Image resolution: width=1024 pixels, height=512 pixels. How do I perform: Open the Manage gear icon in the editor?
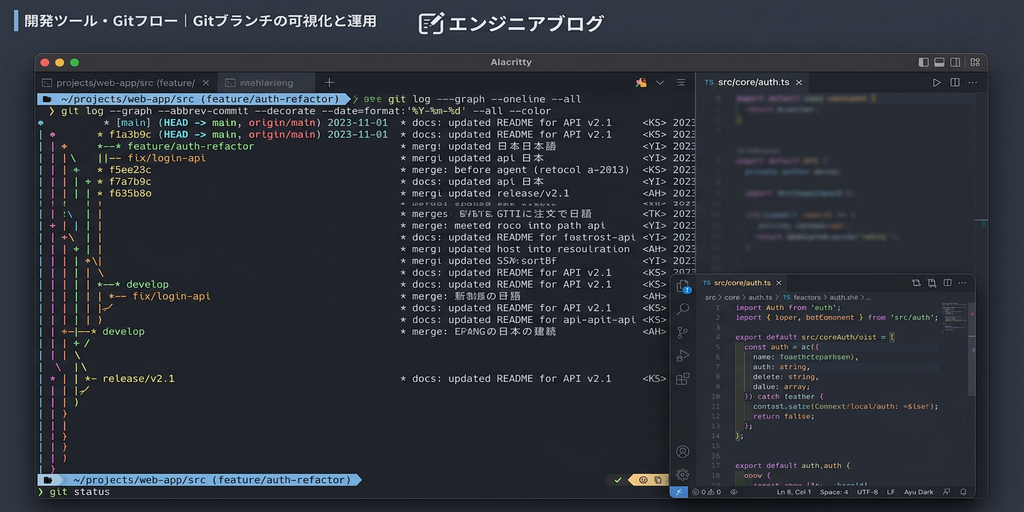682,474
